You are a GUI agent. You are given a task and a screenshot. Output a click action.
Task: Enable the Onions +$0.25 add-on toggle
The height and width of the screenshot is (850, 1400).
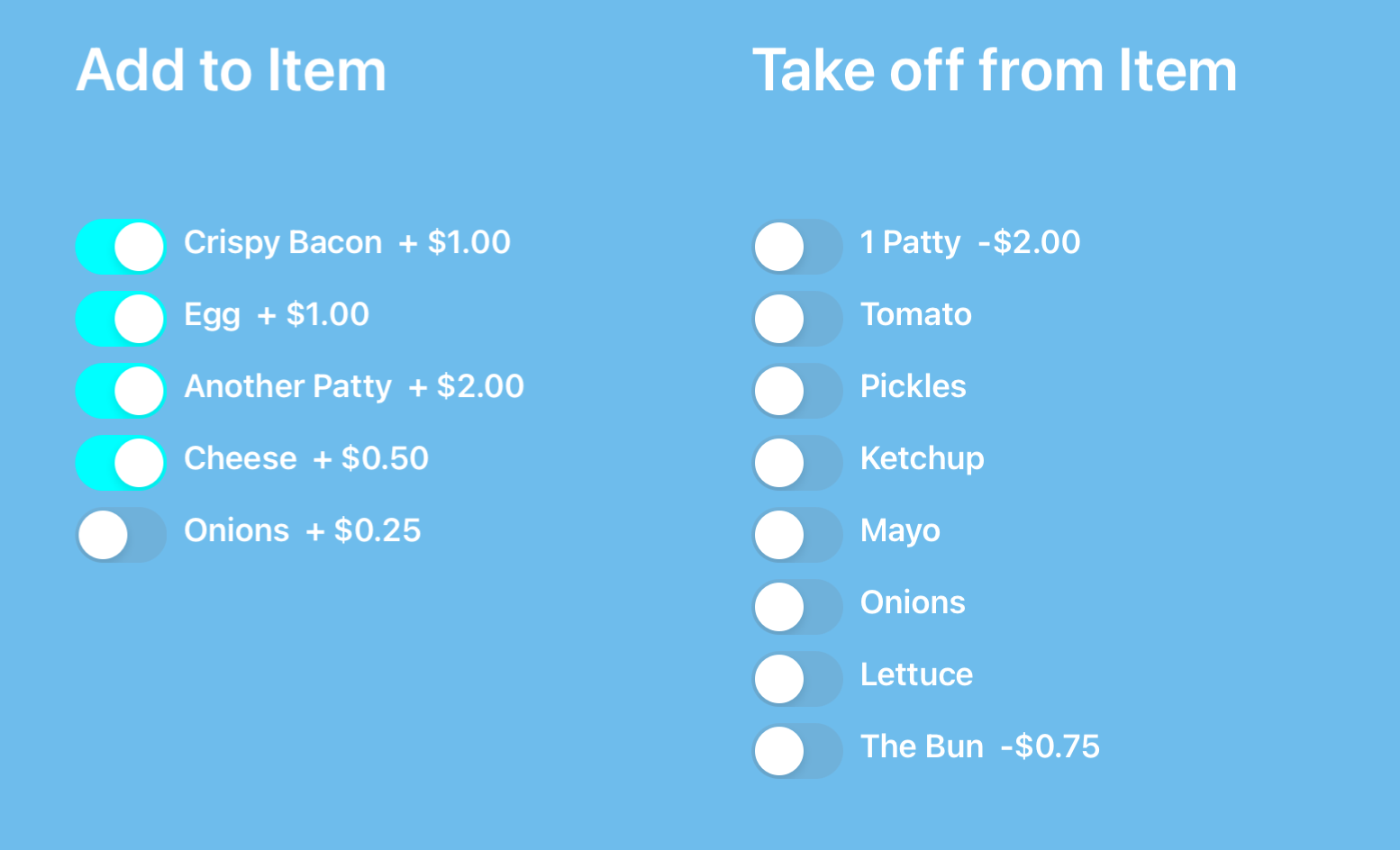121,534
